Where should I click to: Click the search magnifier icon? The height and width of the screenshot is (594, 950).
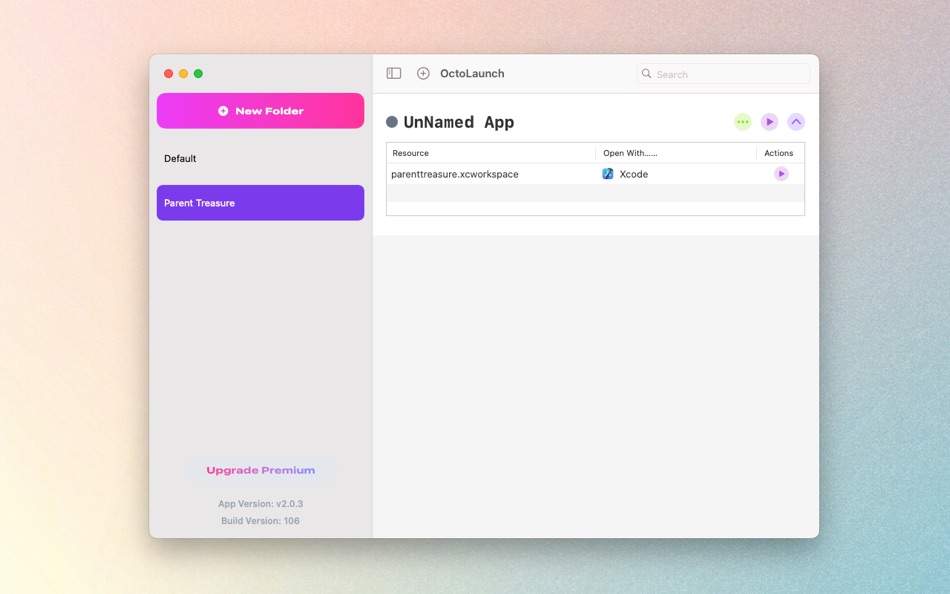coord(646,74)
